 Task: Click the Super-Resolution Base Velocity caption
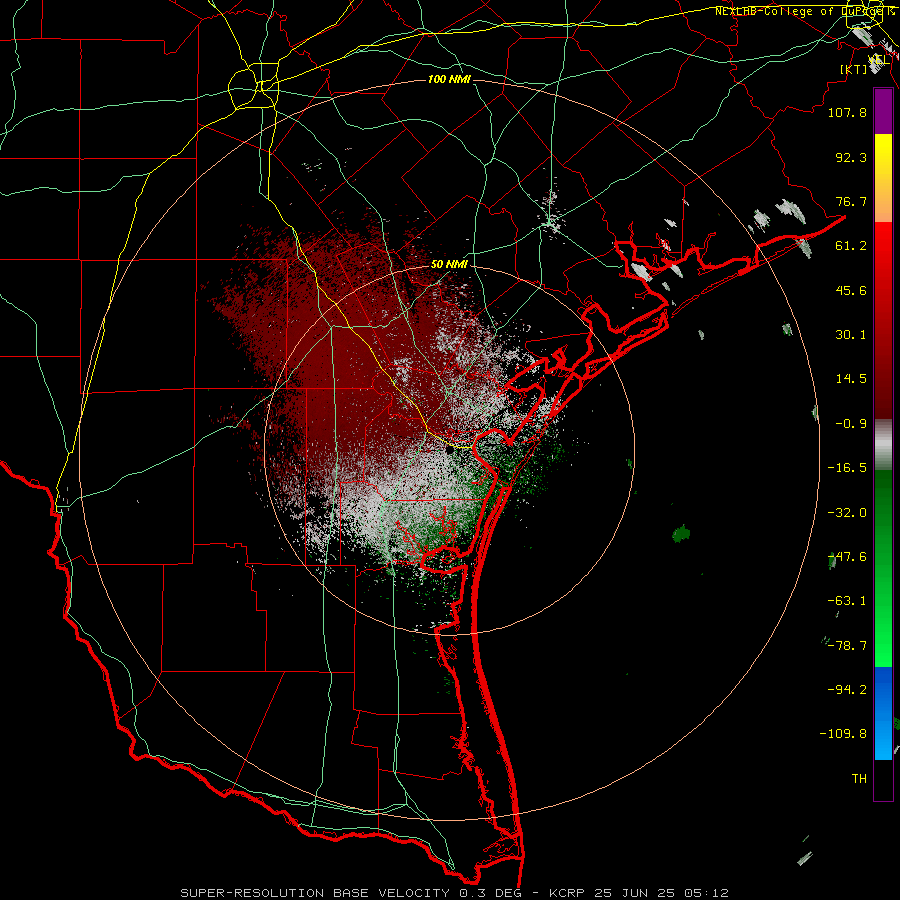tap(454, 893)
